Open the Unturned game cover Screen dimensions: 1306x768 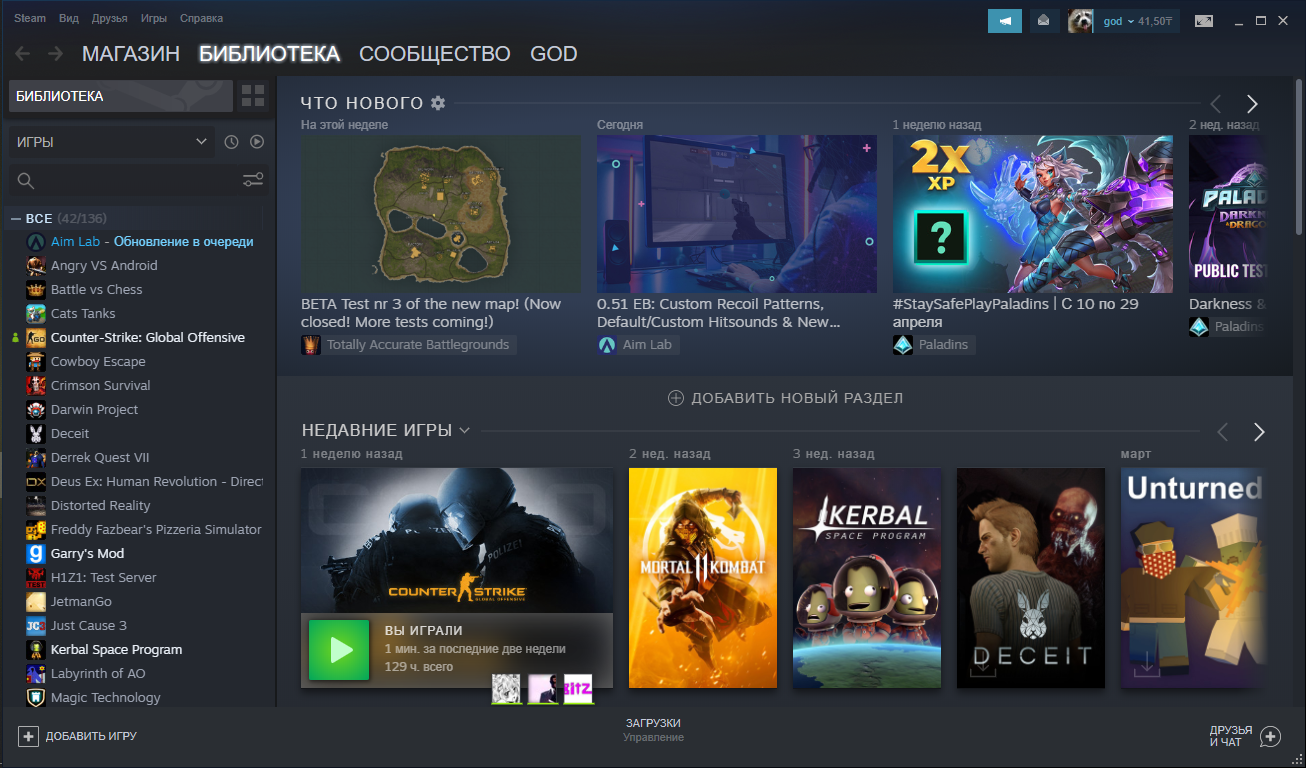(1192, 578)
